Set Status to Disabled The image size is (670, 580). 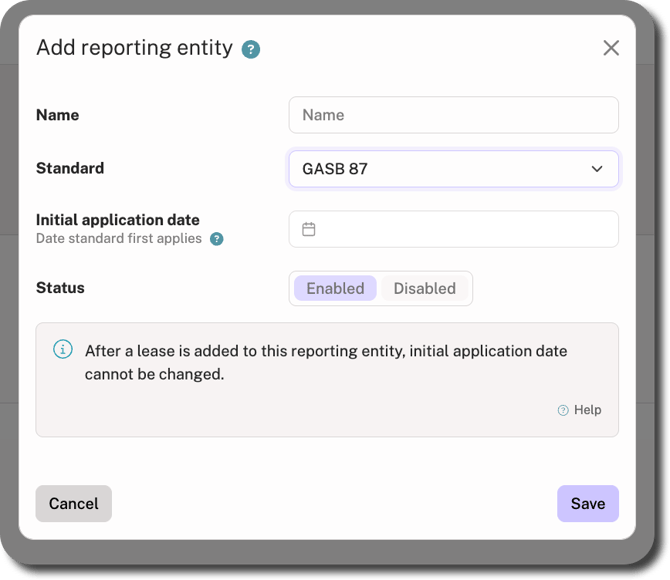pos(424,289)
